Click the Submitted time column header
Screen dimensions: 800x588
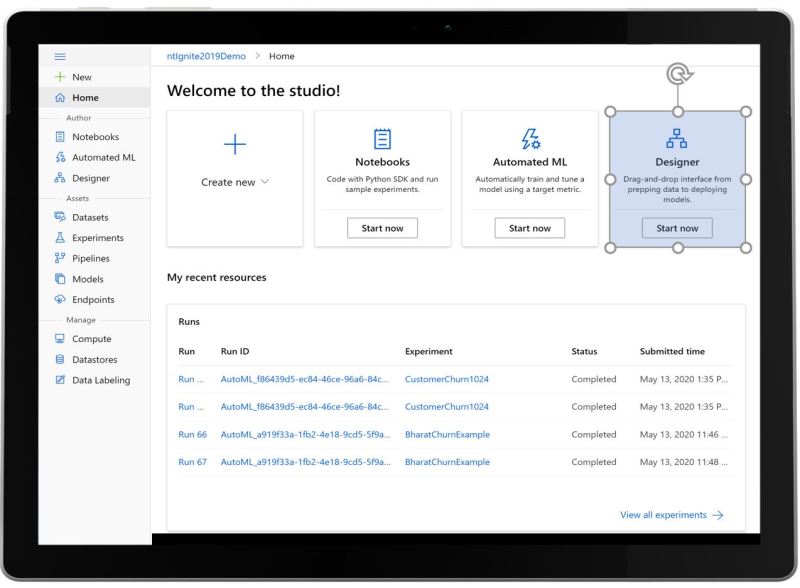point(672,351)
